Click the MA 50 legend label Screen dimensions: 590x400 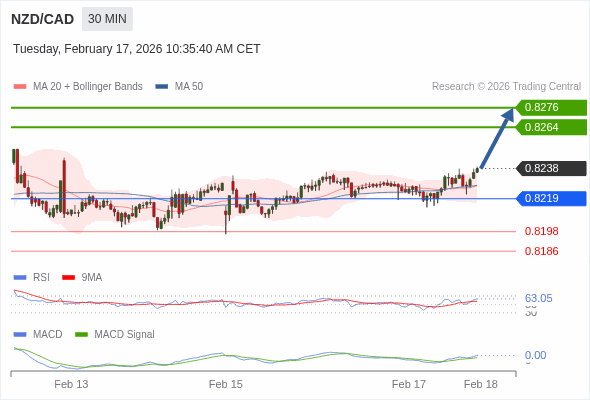(189, 87)
